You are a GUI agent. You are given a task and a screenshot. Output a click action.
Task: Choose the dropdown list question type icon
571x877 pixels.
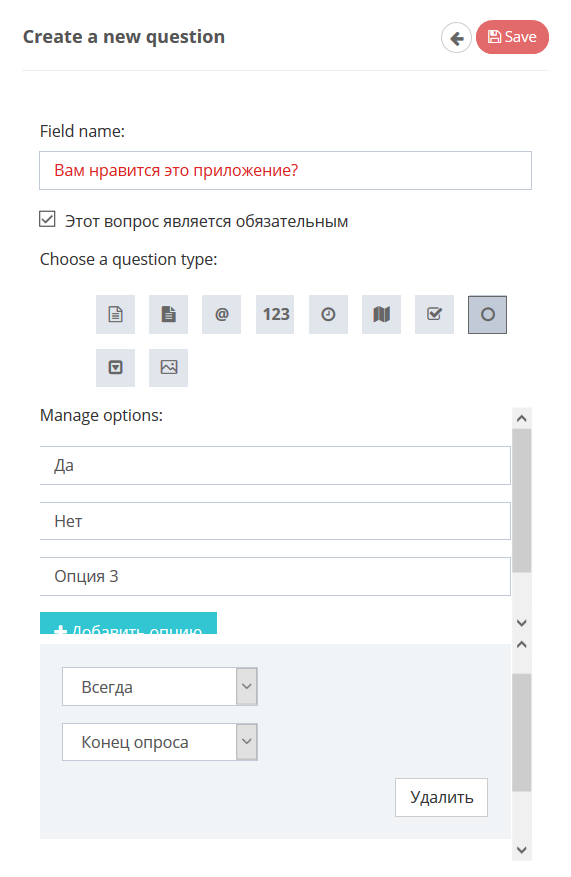point(115,367)
